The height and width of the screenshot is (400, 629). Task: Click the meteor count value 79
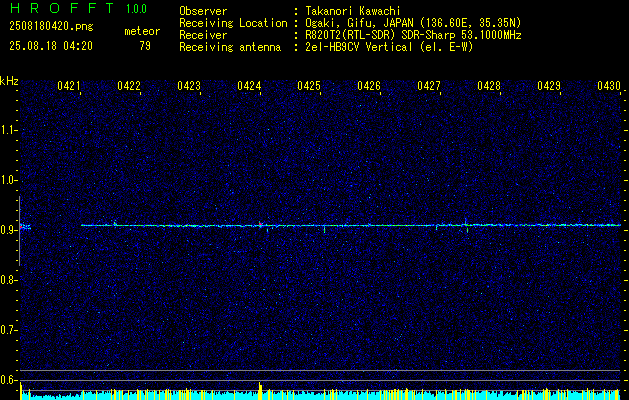(x=145, y=46)
